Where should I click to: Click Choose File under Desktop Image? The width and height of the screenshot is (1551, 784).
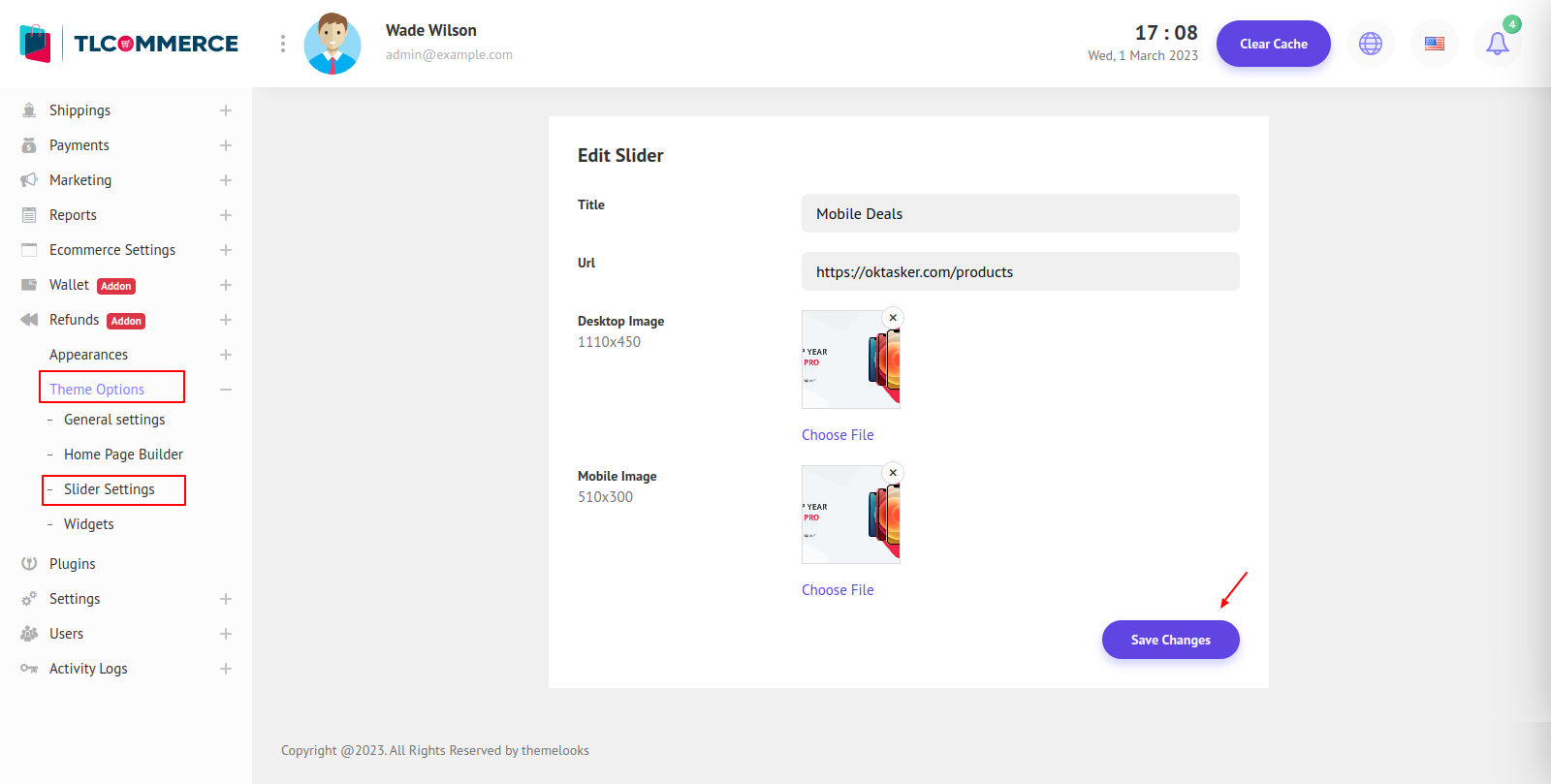(838, 435)
